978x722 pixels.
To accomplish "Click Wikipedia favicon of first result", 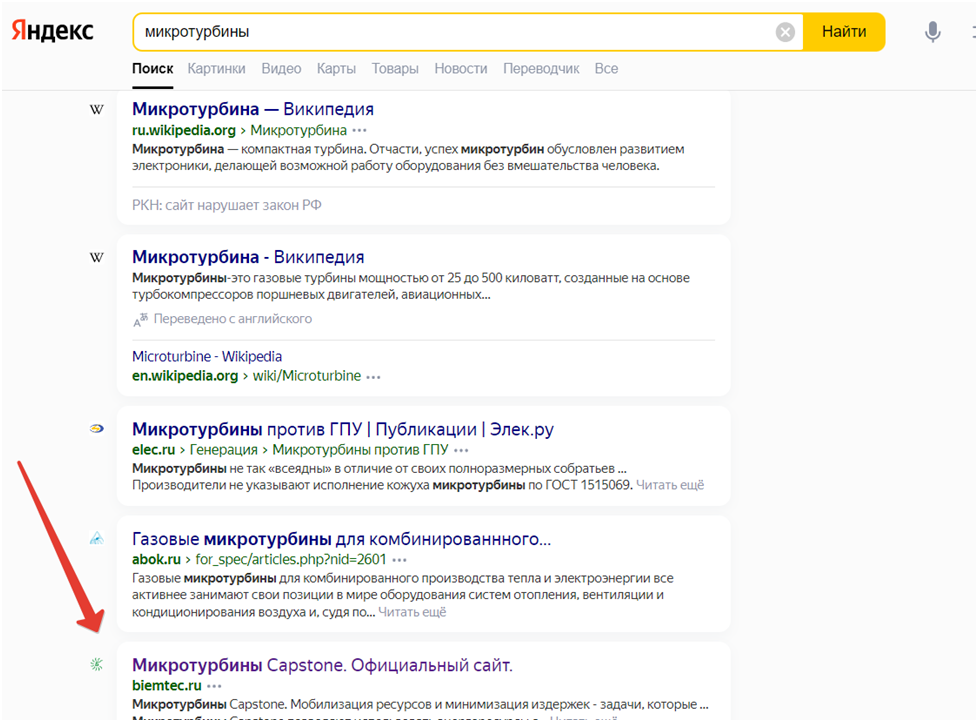I will (97, 110).
